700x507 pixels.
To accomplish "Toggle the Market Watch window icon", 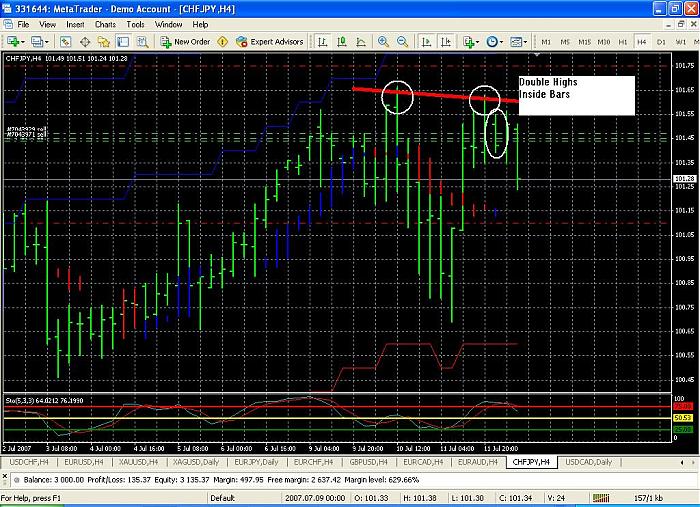I will 66,42.
